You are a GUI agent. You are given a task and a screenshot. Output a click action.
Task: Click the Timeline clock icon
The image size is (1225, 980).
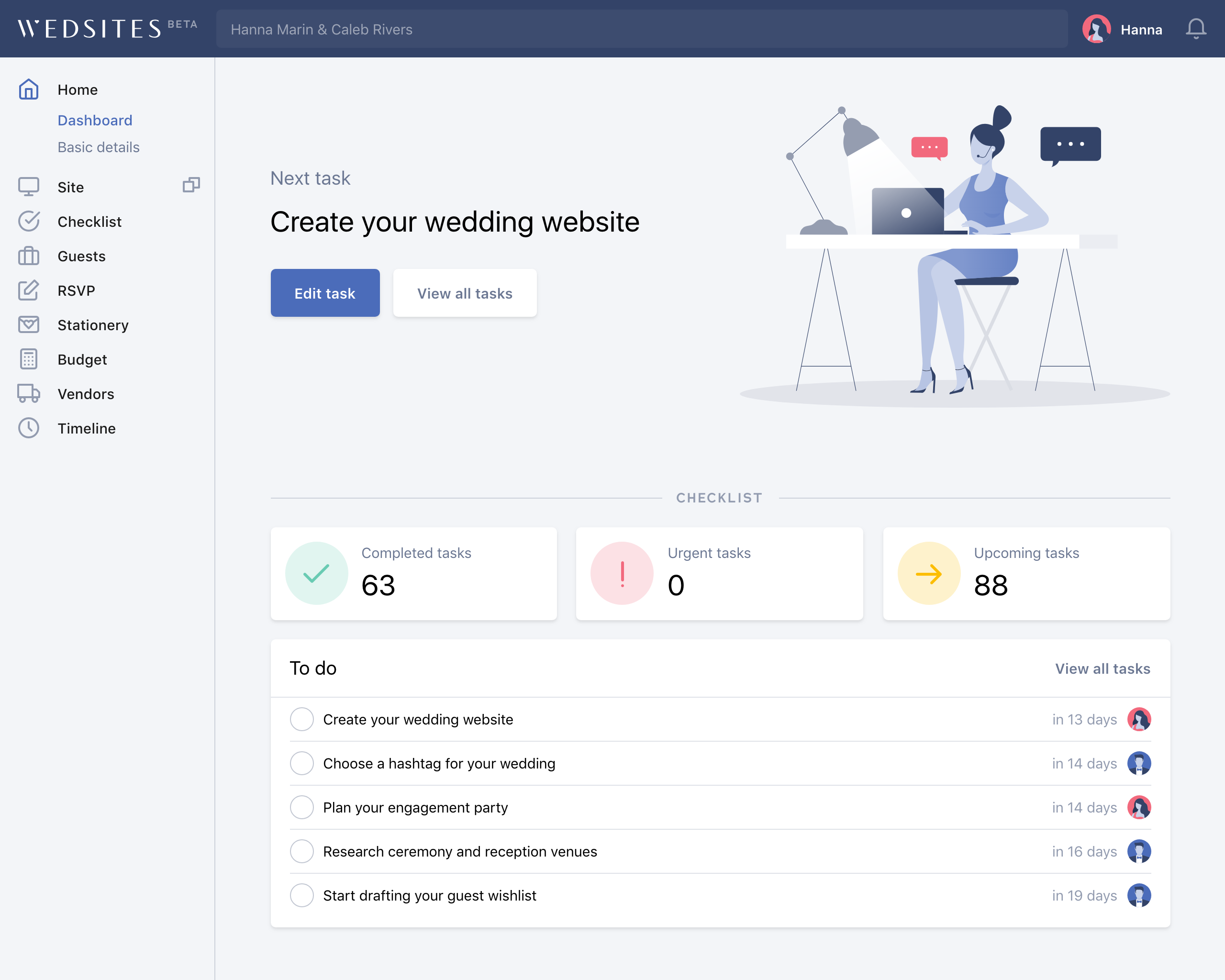(x=28, y=428)
